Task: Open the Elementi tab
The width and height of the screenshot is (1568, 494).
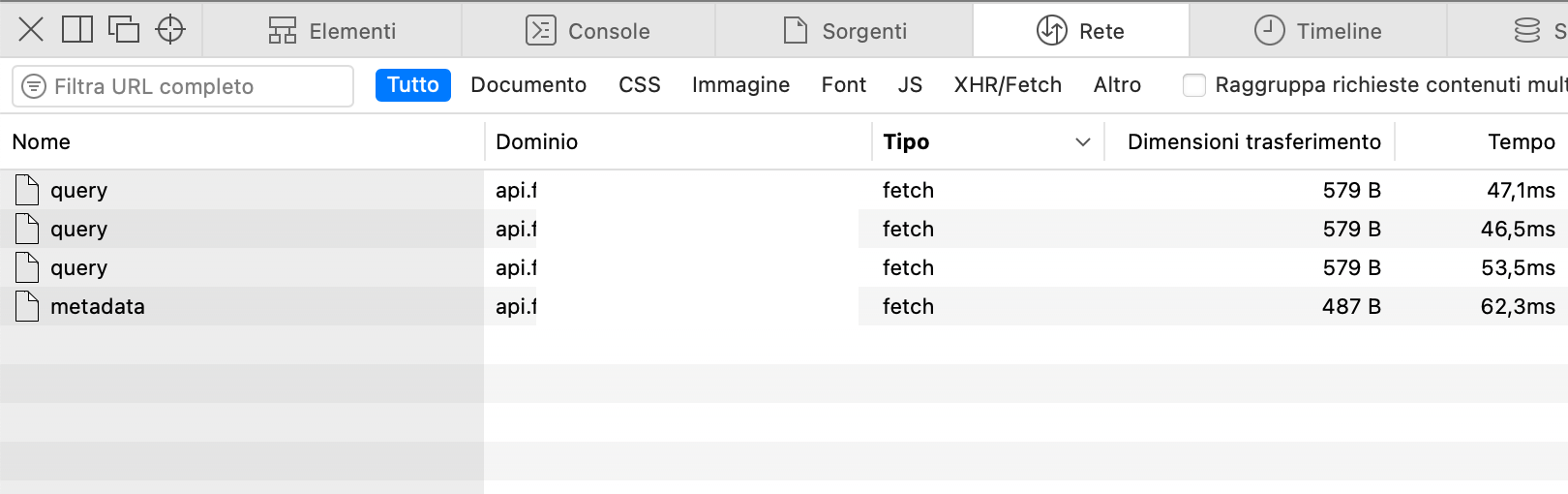Action: (x=332, y=31)
